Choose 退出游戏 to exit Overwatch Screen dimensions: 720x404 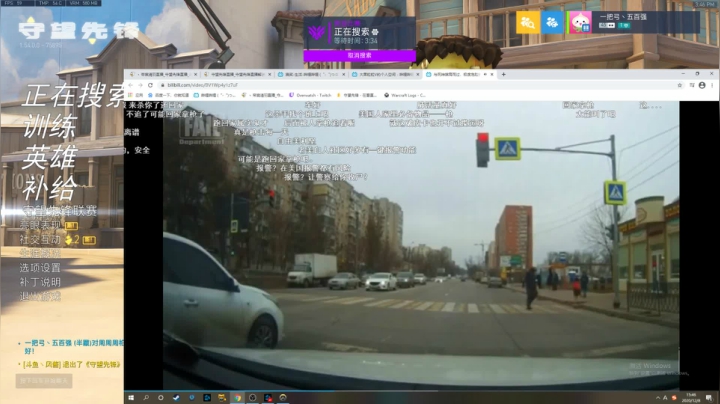(x=40, y=297)
